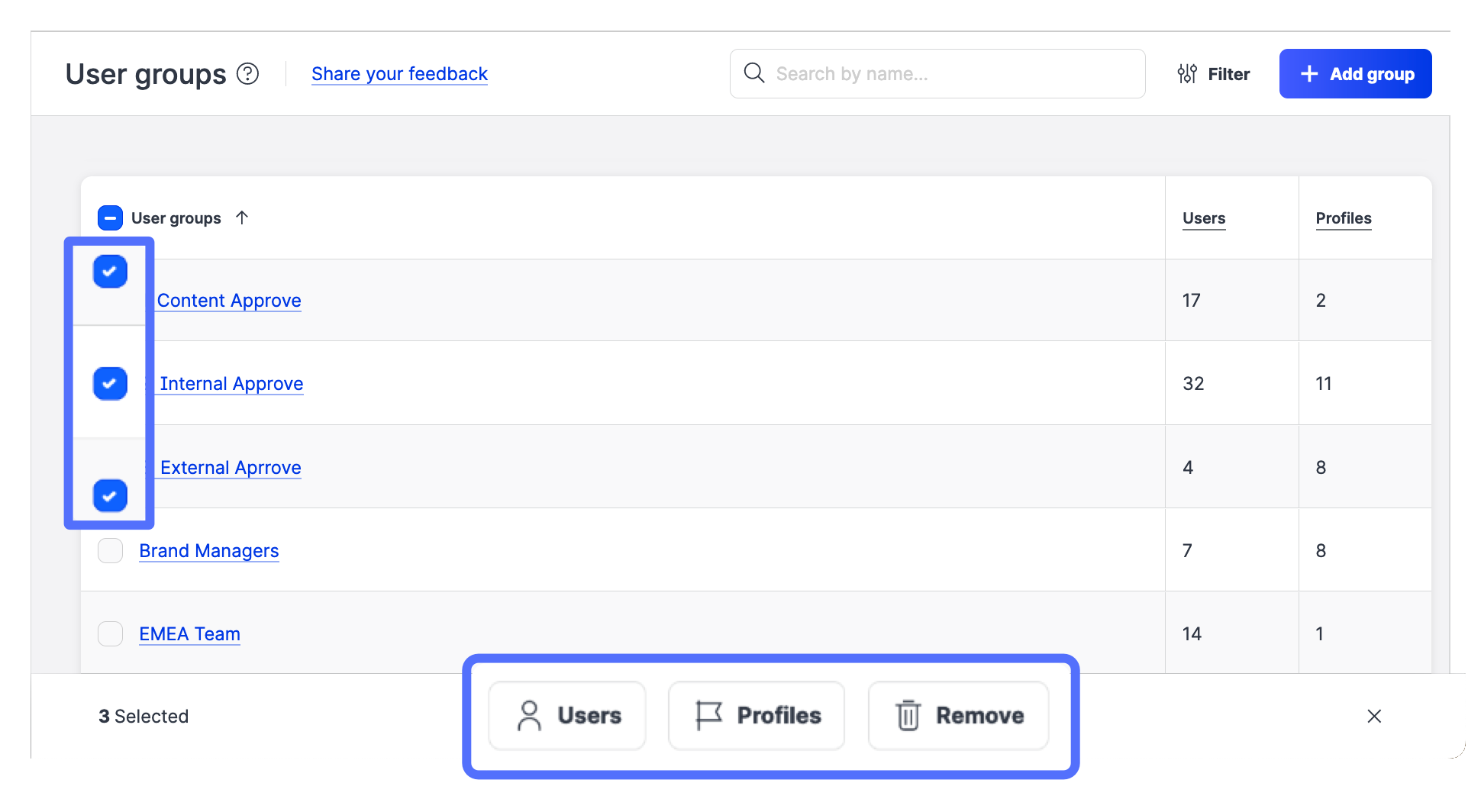Open the Share your feedback link
The width and height of the screenshot is (1481, 812).
click(399, 74)
